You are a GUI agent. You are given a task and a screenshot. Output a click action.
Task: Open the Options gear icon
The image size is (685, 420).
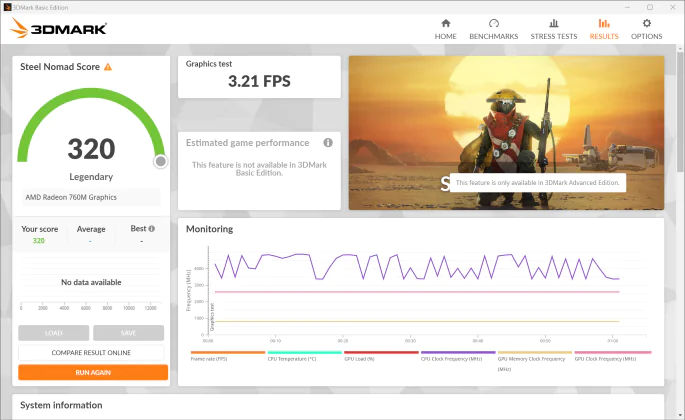point(647,23)
